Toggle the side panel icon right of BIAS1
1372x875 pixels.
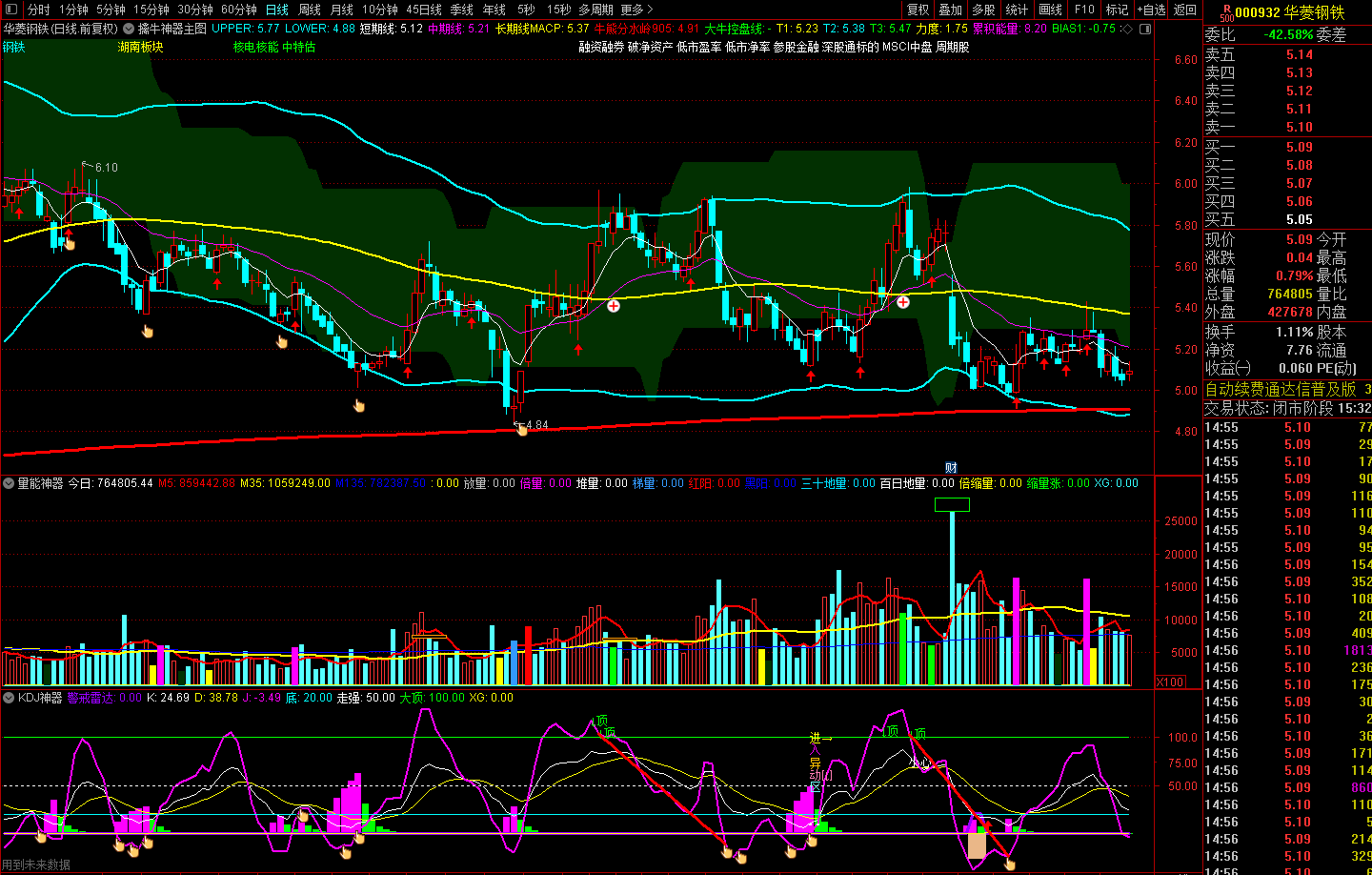click(1145, 29)
